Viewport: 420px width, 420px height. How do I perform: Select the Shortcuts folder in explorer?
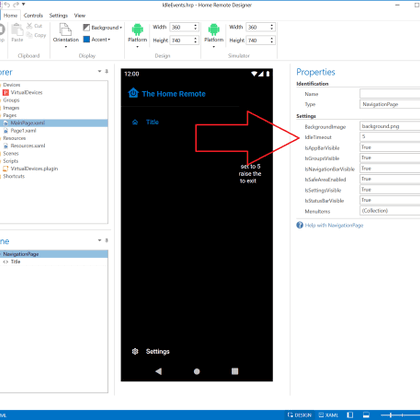(x=14, y=176)
